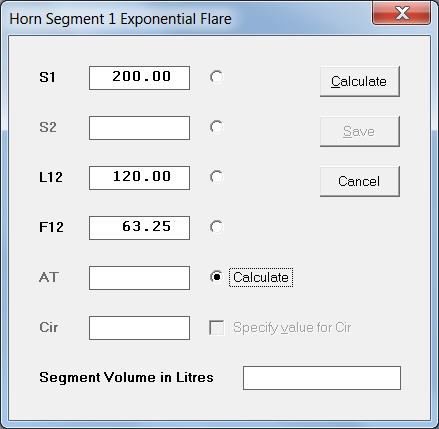This screenshot has width=439, height=429.
Task: Click the empty S2 input field
Action: coord(139,128)
